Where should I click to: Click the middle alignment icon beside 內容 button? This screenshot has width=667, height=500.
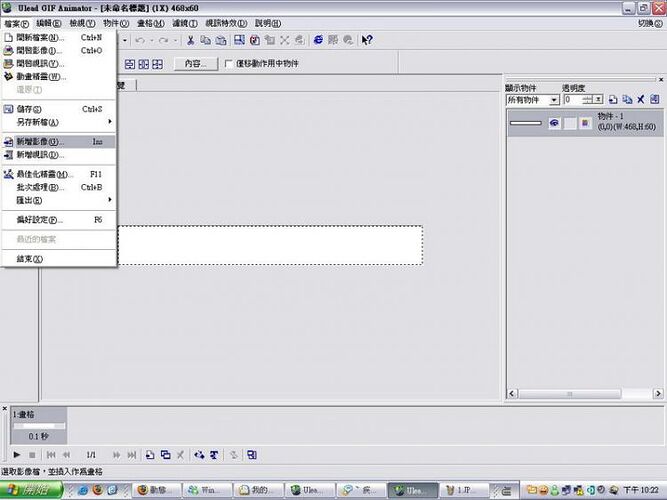[x=144, y=64]
